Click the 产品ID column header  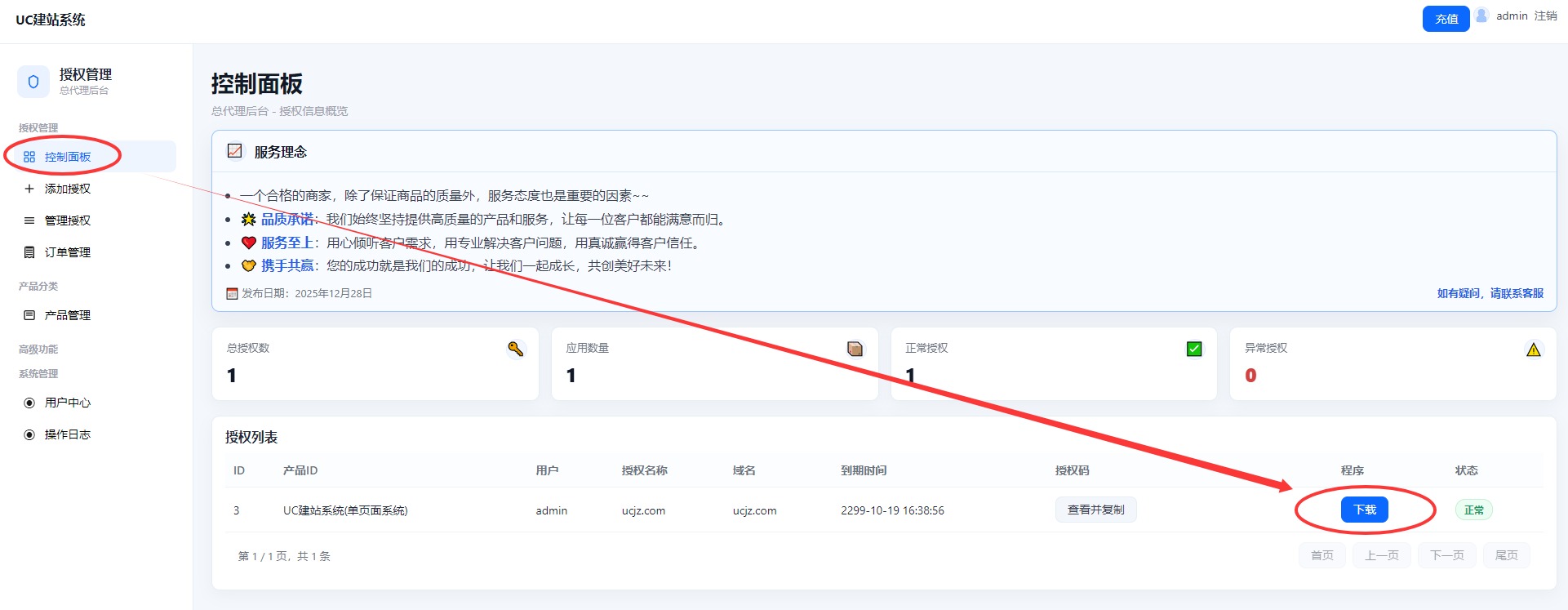300,470
